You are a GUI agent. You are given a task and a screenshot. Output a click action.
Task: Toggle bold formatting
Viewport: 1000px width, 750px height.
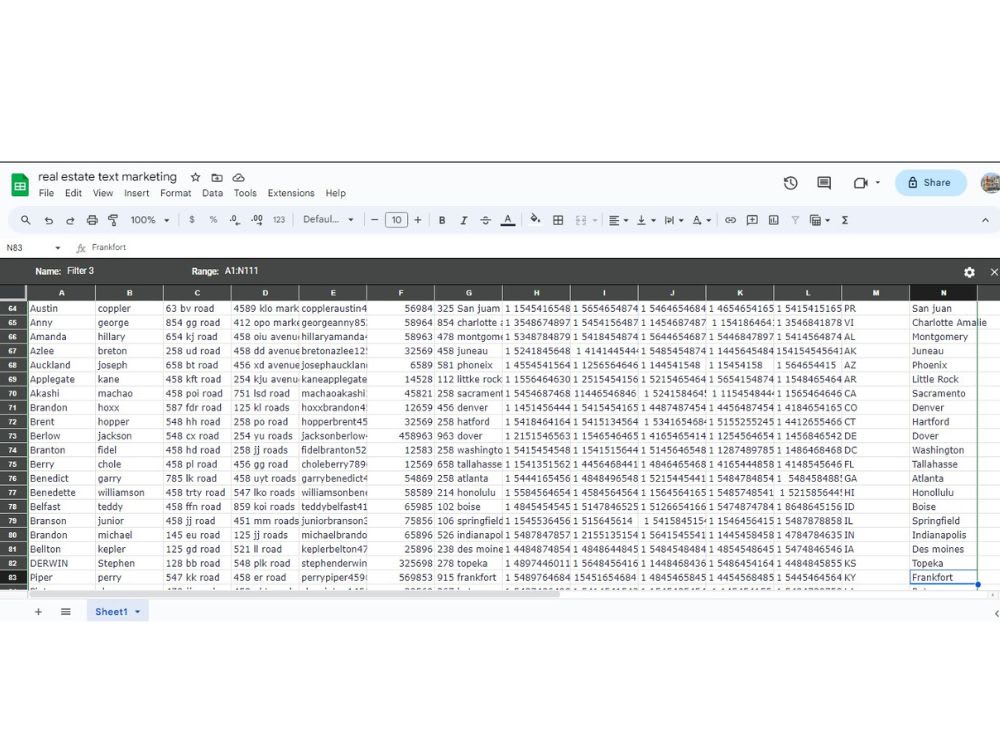[442, 220]
